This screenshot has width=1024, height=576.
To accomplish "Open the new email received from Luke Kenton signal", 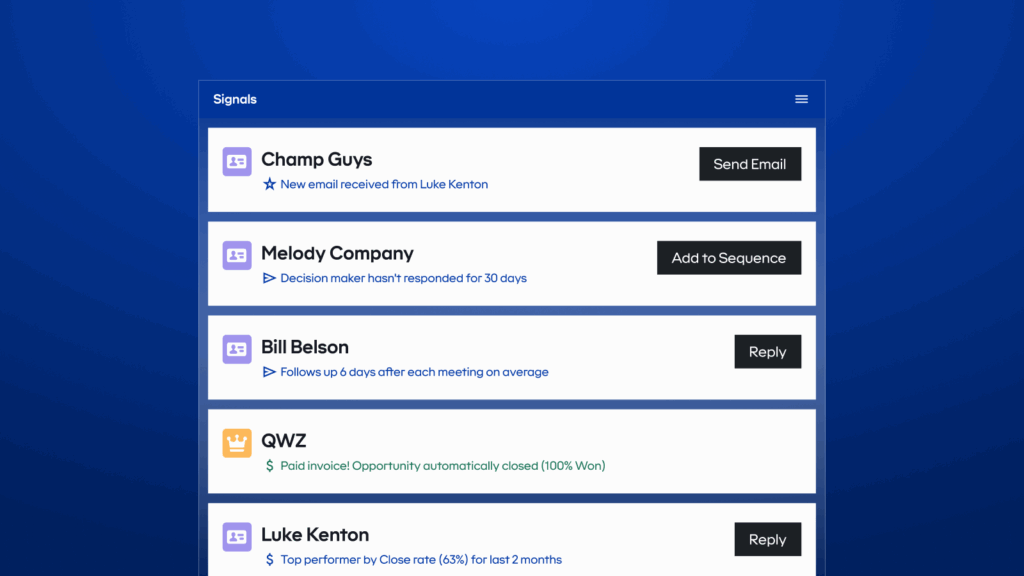I will click(x=384, y=184).
